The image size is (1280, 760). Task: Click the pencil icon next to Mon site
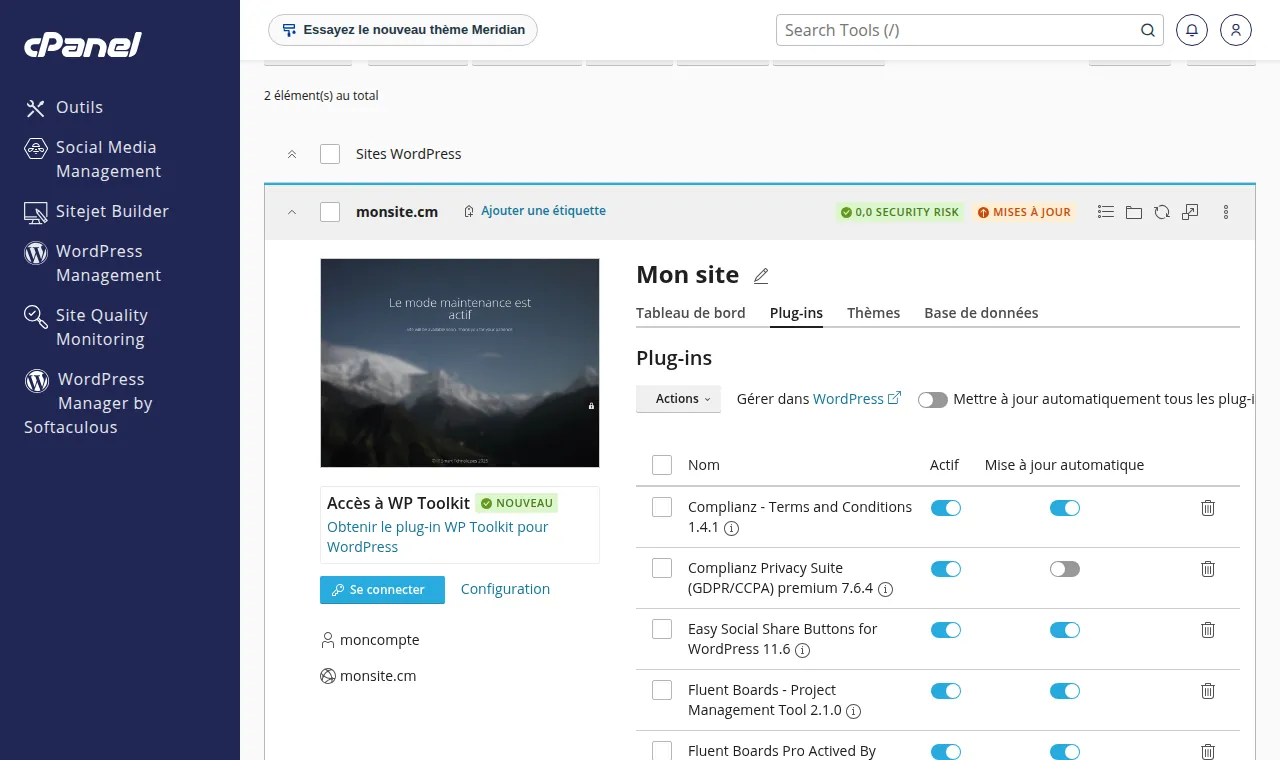tap(761, 275)
